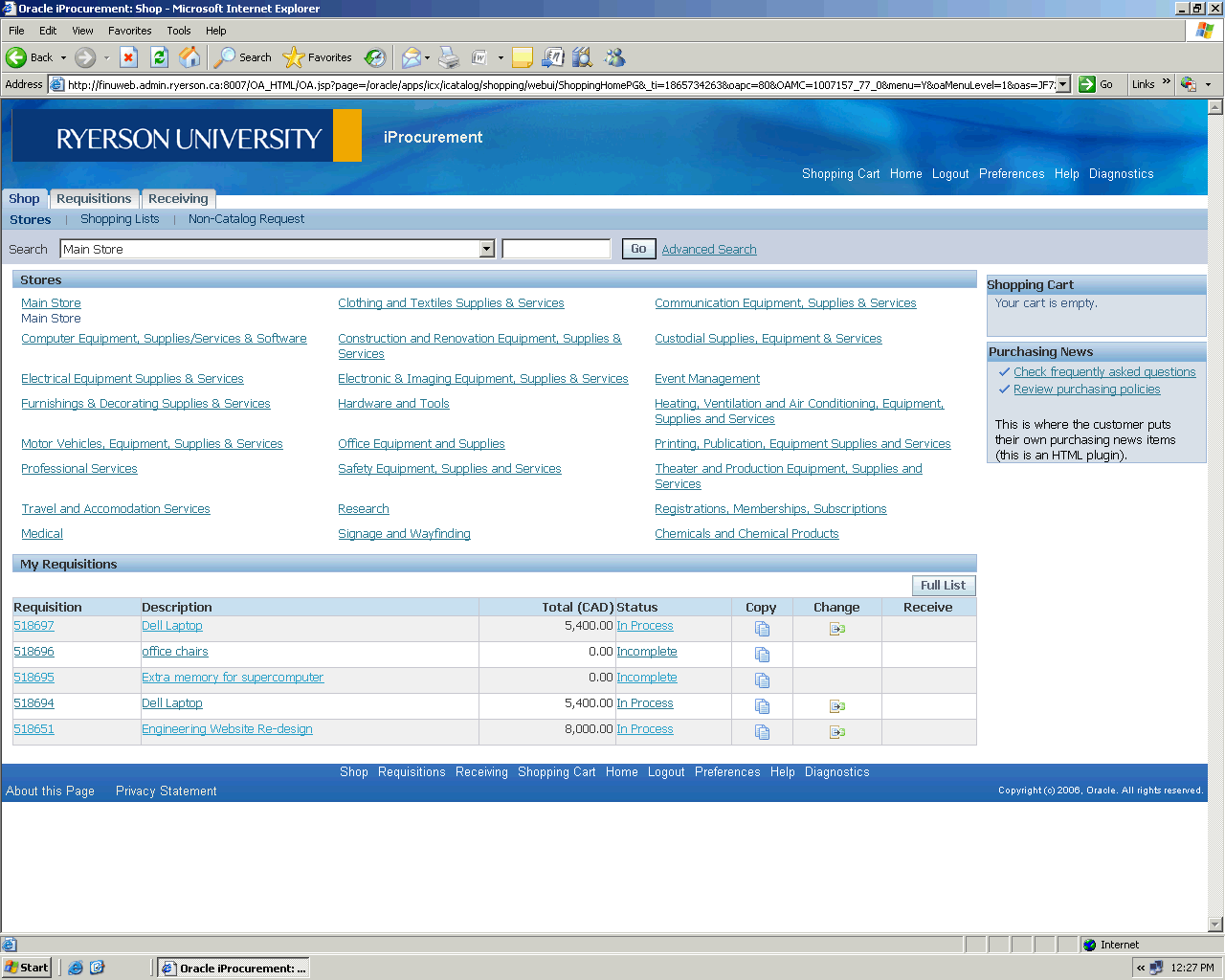The image size is (1225, 980).
Task: Click Change icon for Engineering Website Re-design
Action: pos(837,732)
